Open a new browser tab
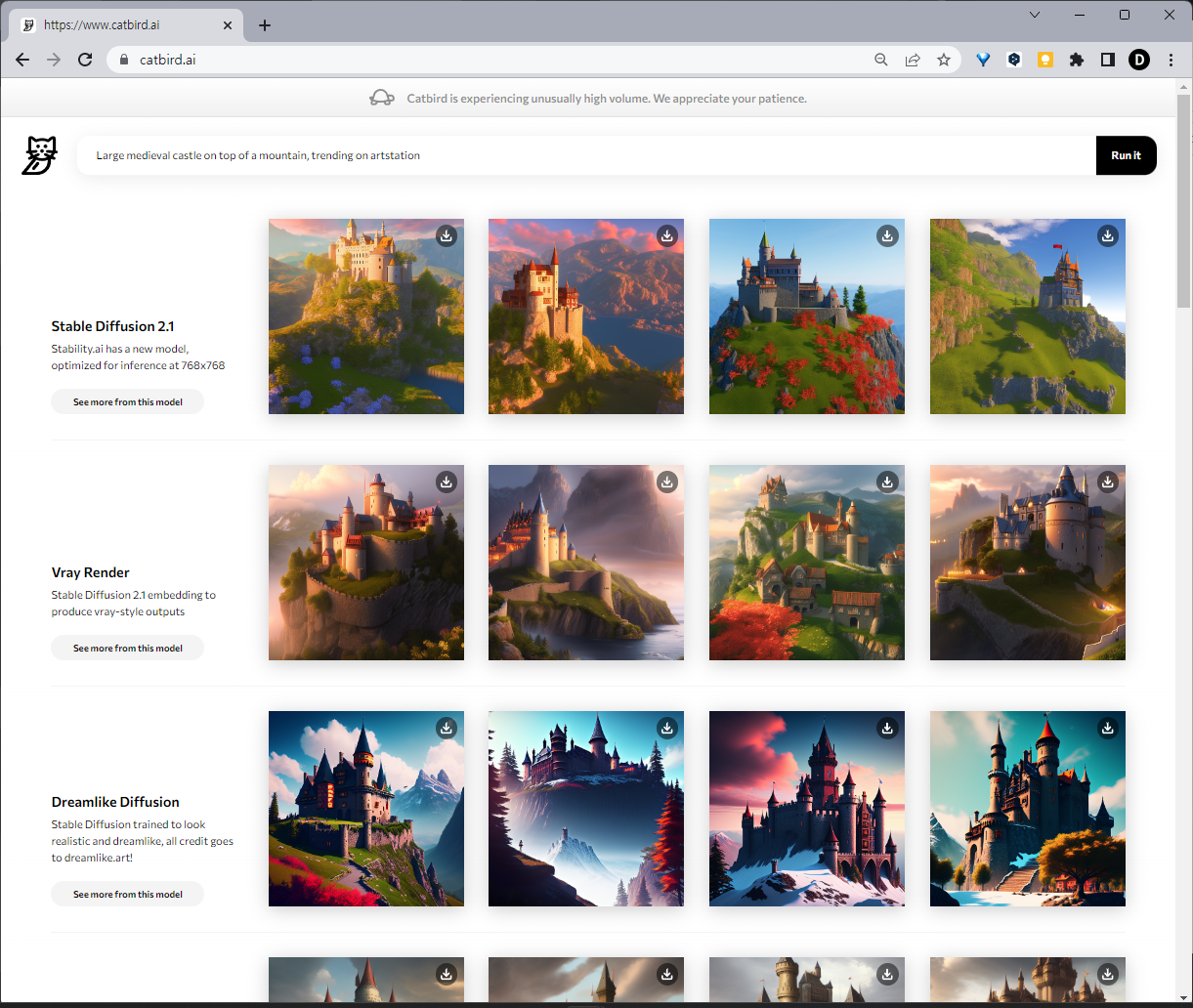The width and height of the screenshot is (1193, 1008). [x=265, y=25]
